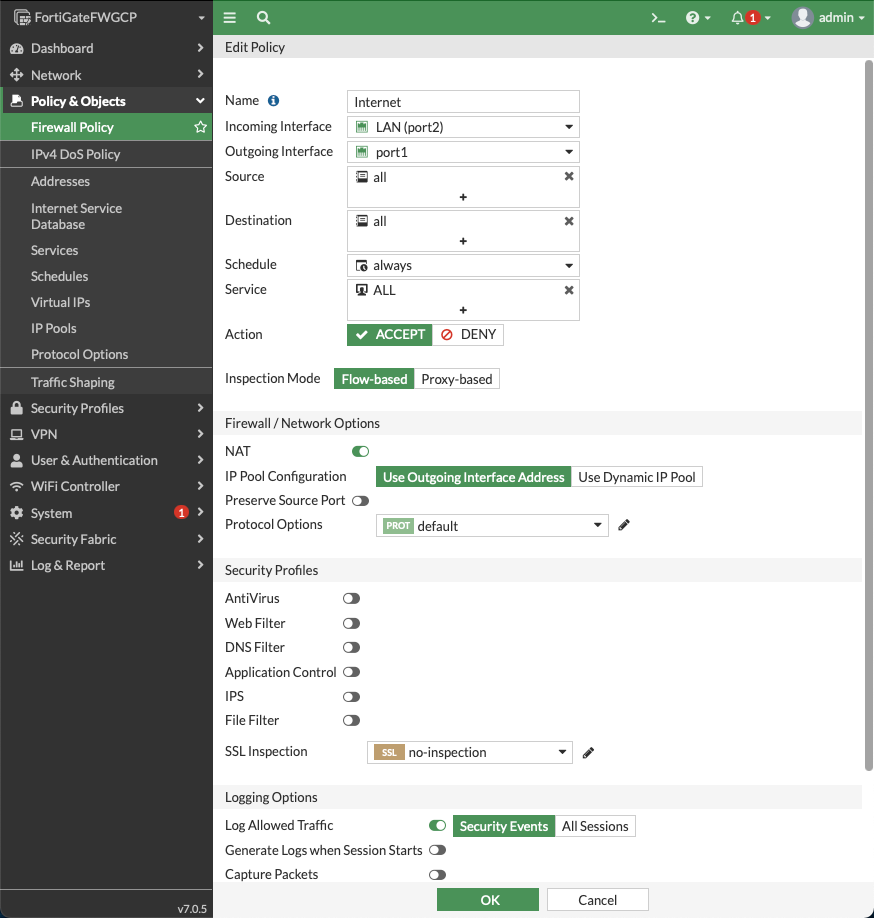Click the Name field info icon
The image size is (874, 918).
(x=274, y=101)
